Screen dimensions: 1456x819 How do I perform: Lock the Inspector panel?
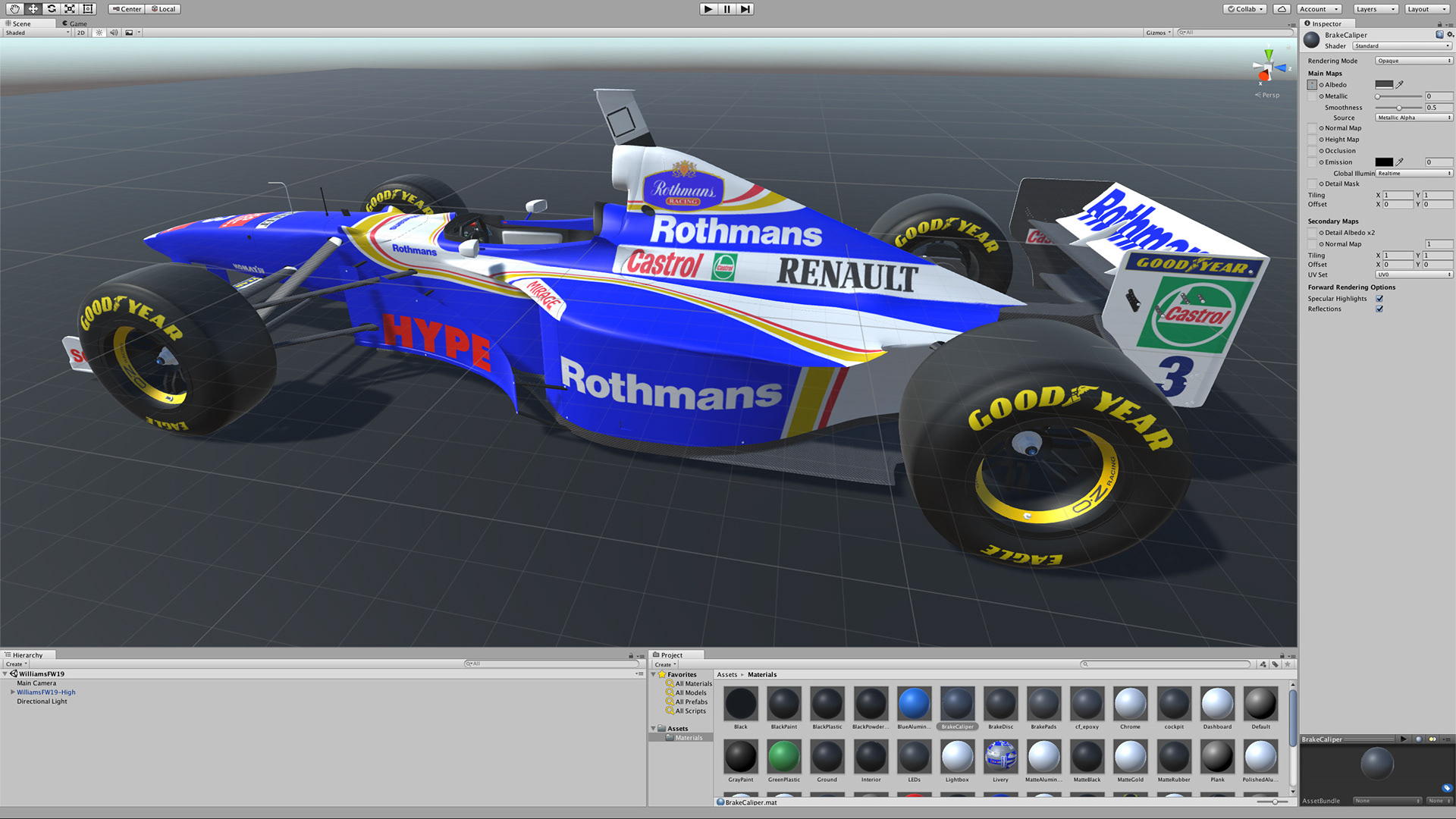[x=1439, y=24]
